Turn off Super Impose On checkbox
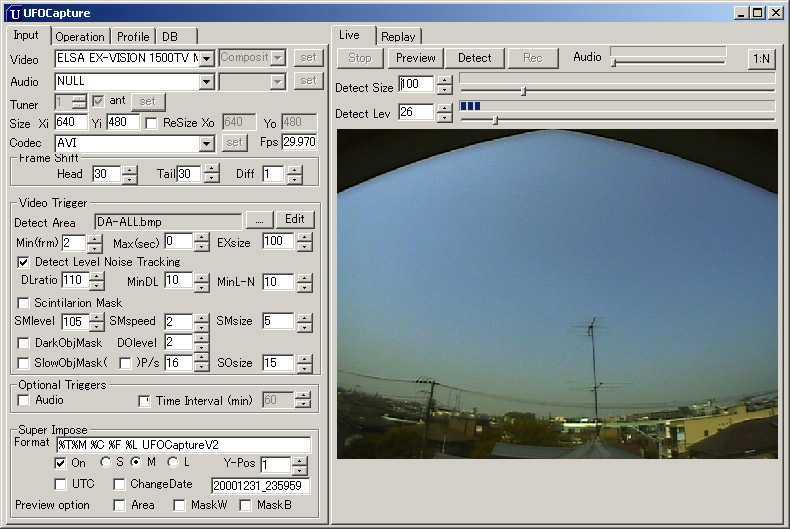790x529 pixels. (x=60, y=463)
